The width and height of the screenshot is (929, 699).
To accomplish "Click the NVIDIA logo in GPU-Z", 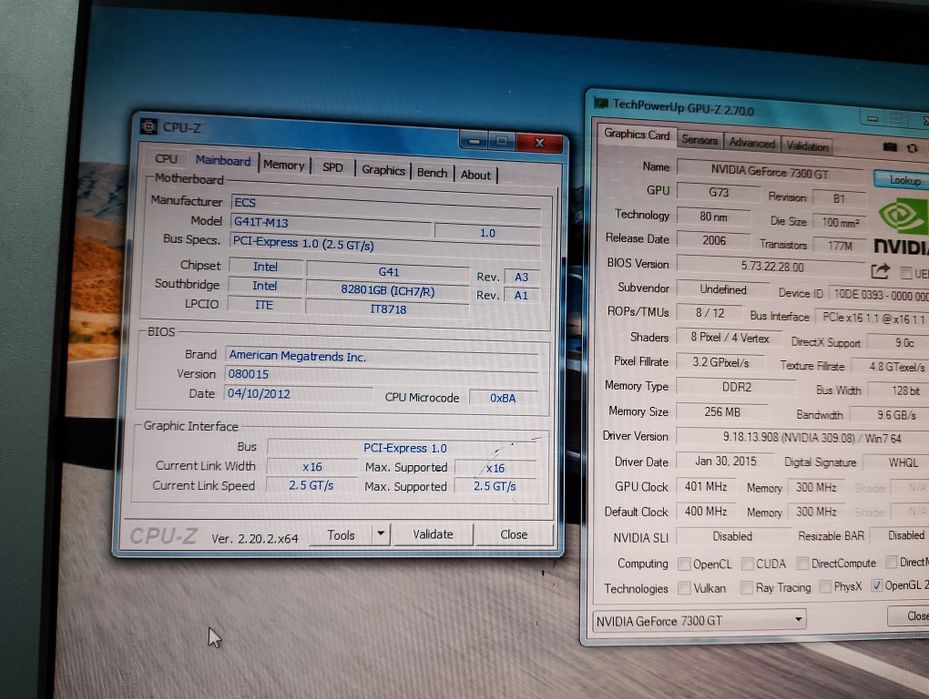I will click(x=902, y=225).
